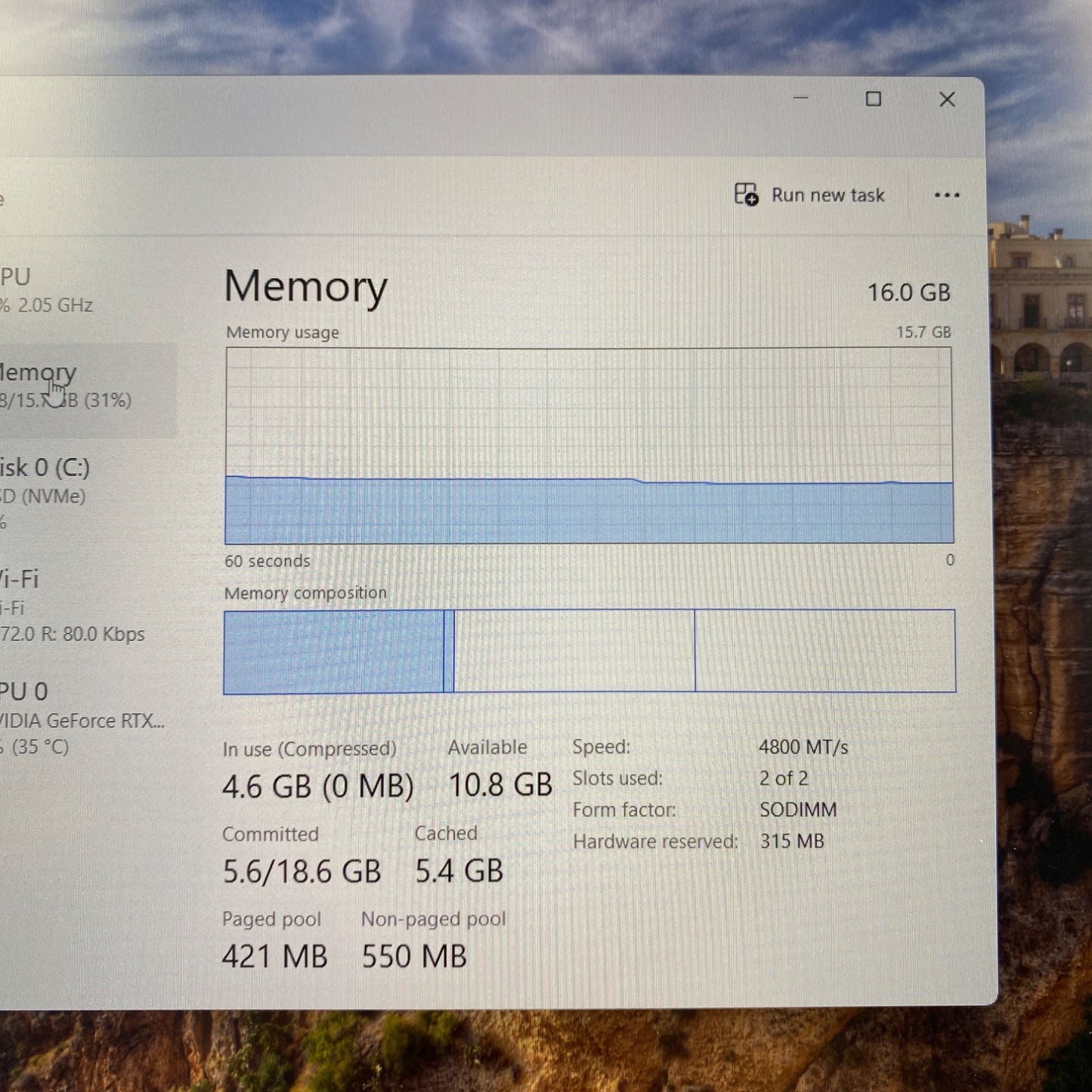
Task: Close the Task Manager window
Action: pos(947,100)
